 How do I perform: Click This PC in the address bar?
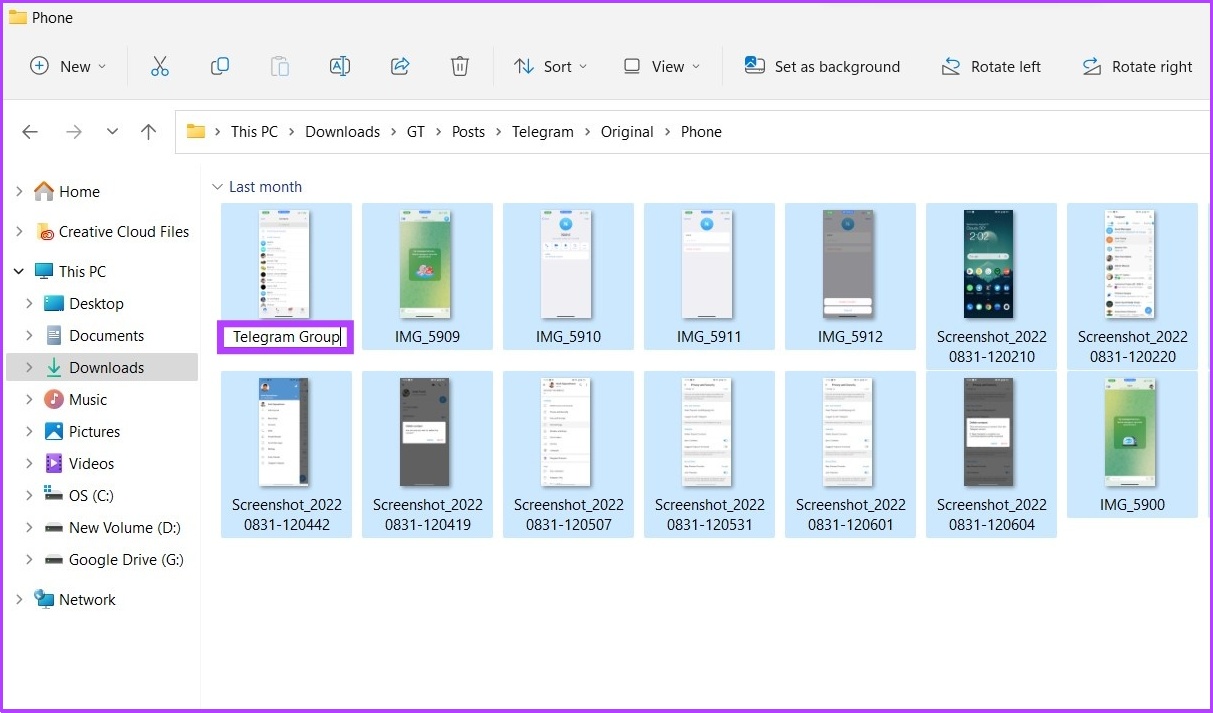(x=254, y=132)
